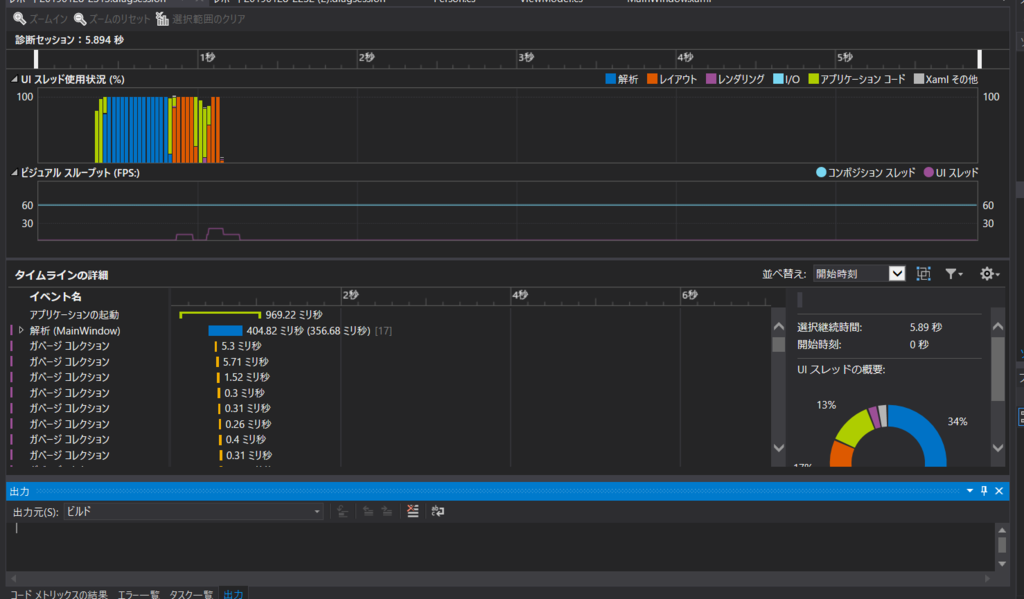Click the Reset Zoom (ズームのリセット) icon
Viewport: 1024px width, 599px height.
80,19
